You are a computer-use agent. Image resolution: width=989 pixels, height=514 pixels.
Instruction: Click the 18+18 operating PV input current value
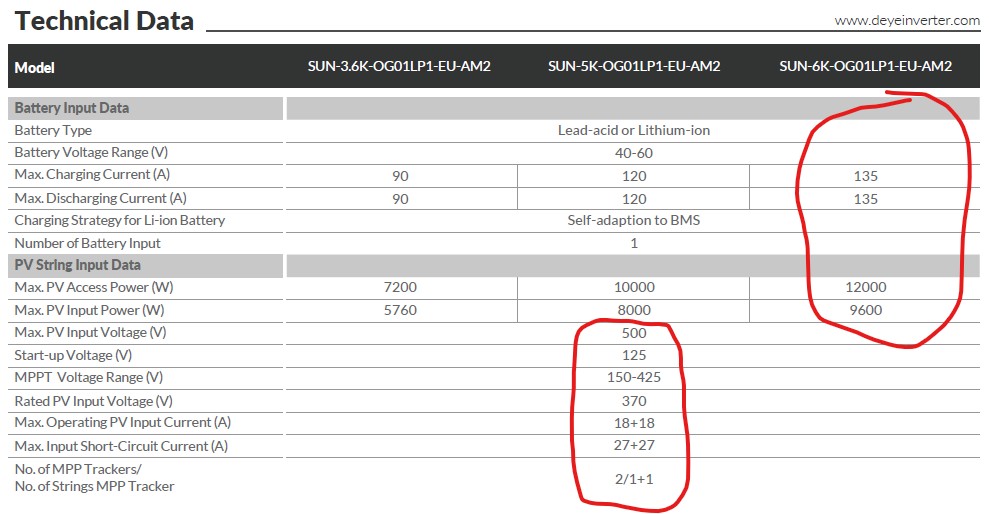click(634, 422)
